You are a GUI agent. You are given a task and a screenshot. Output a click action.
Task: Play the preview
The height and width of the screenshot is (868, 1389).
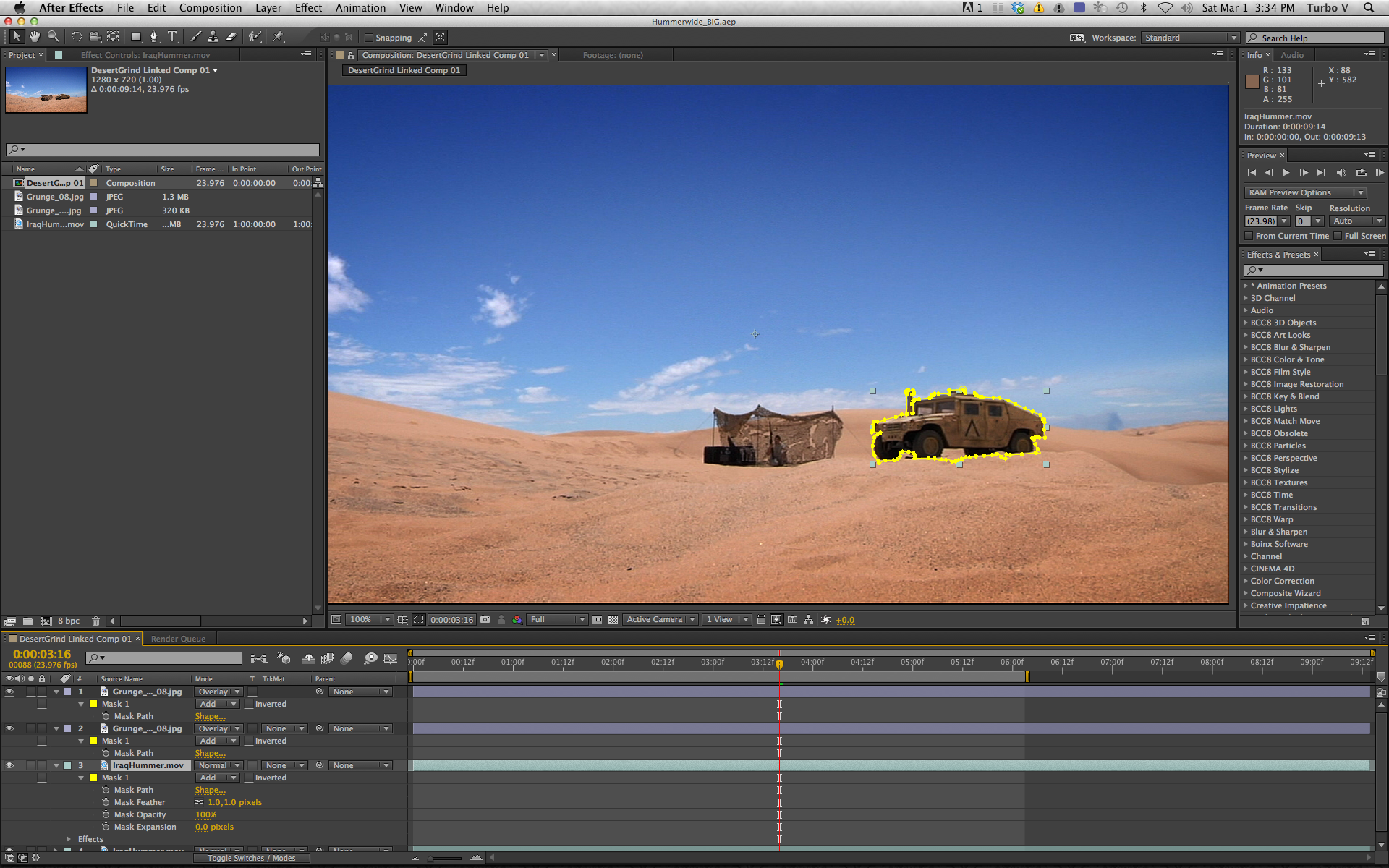click(1286, 173)
